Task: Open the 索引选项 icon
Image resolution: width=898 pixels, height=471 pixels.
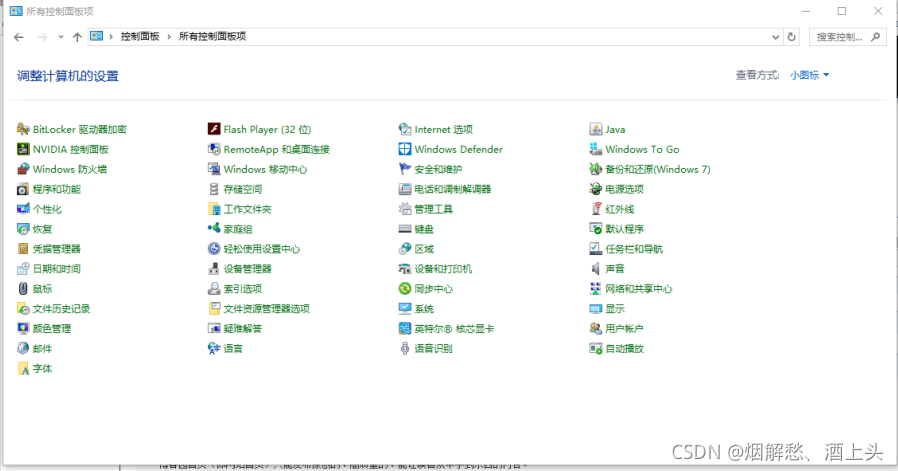Action: coord(214,289)
